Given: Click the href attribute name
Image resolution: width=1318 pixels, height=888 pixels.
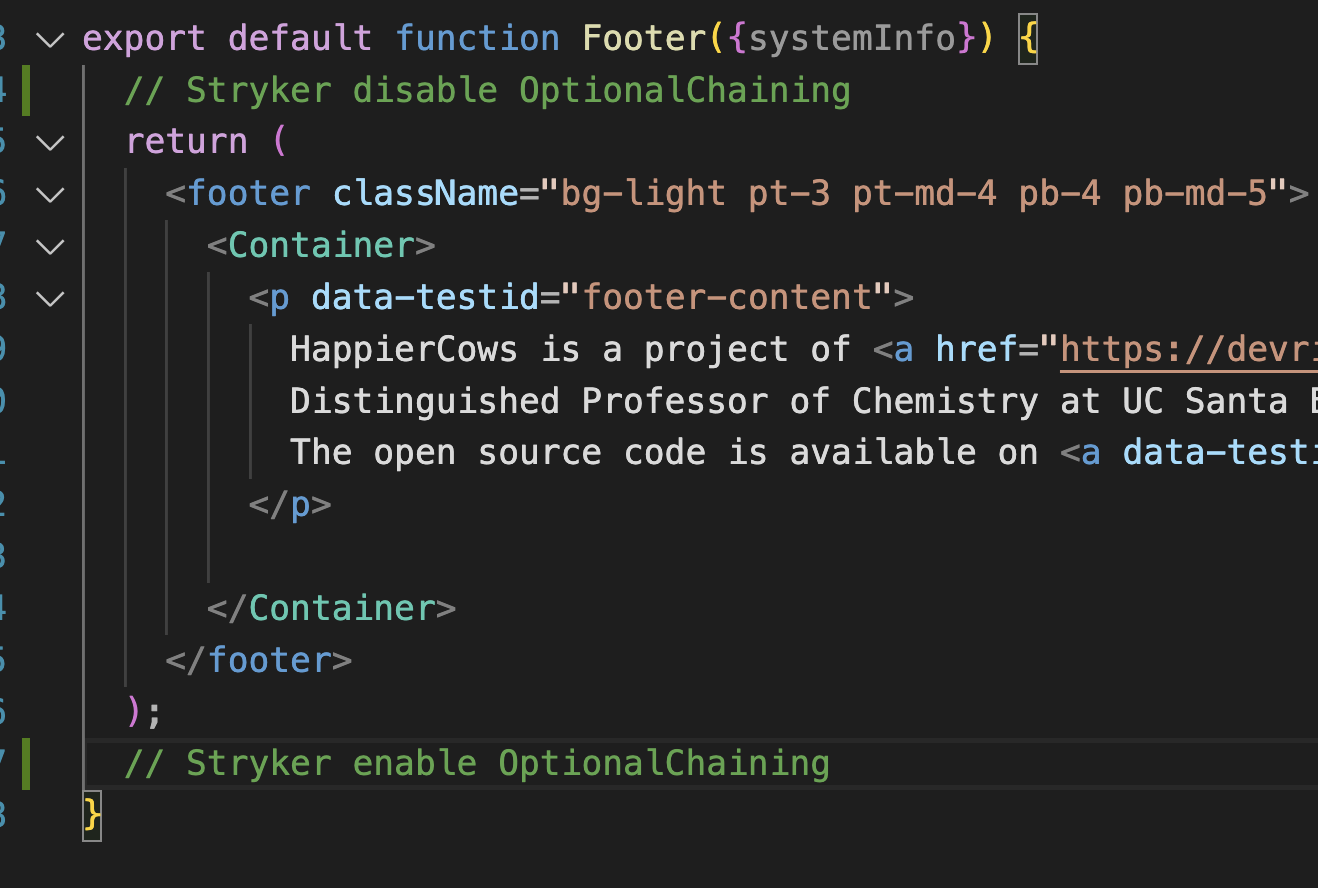Looking at the screenshot, I should (x=976, y=349).
